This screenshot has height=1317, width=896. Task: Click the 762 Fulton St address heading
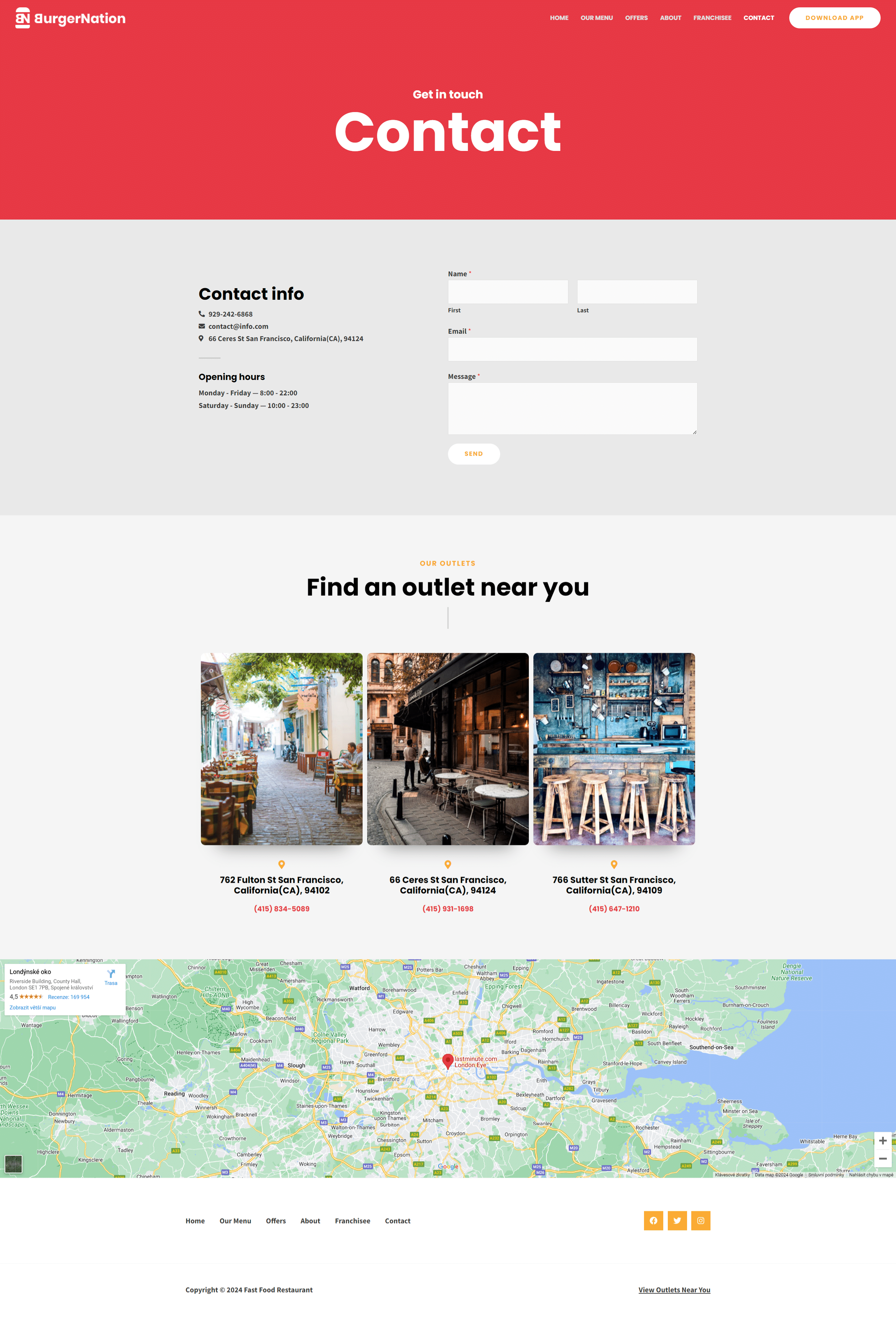tap(281, 885)
